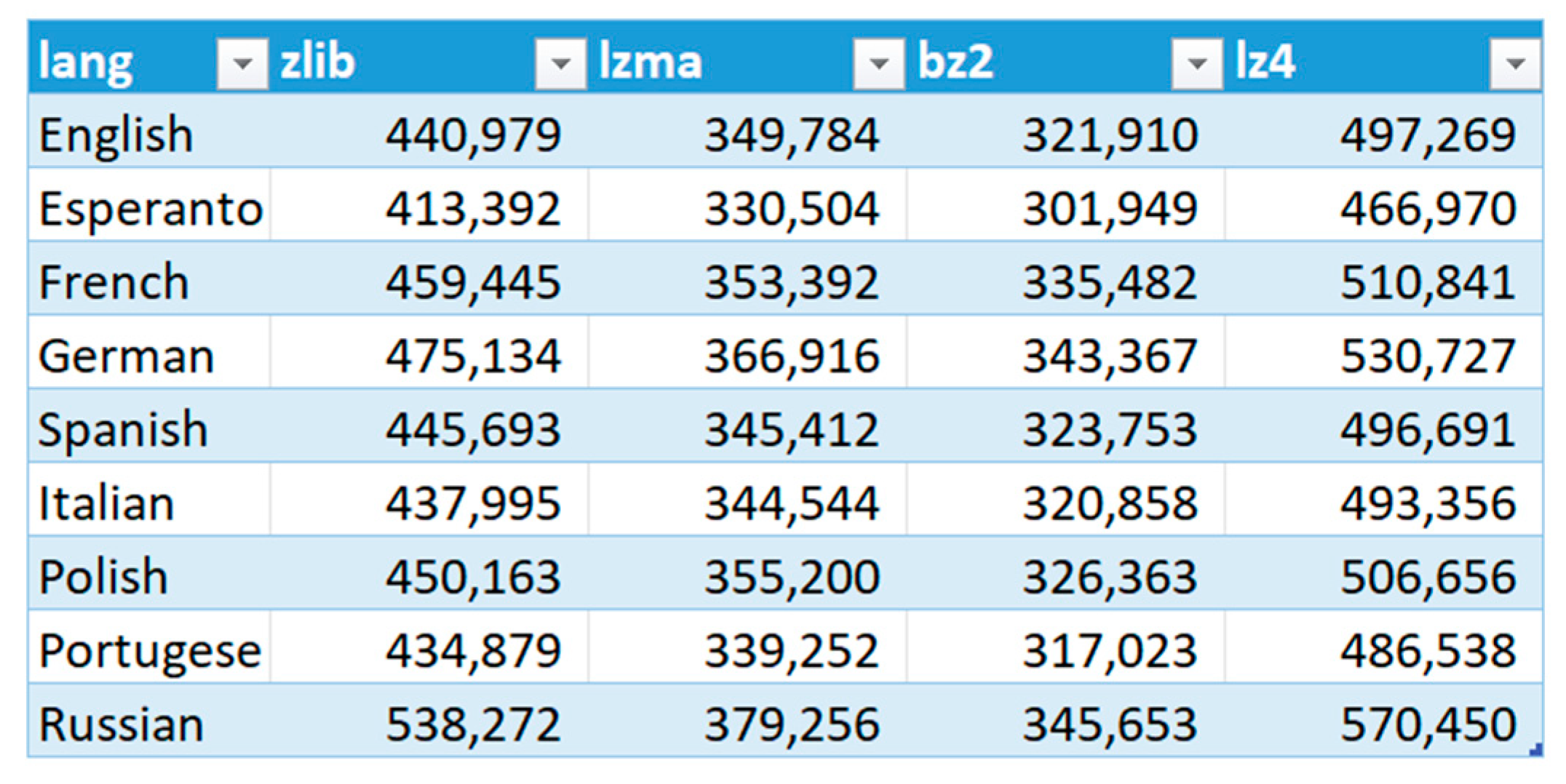Select Russian zlib cell 538,272
Screen dimensions: 1566x784
pyautogui.click(x=473, y=724)
